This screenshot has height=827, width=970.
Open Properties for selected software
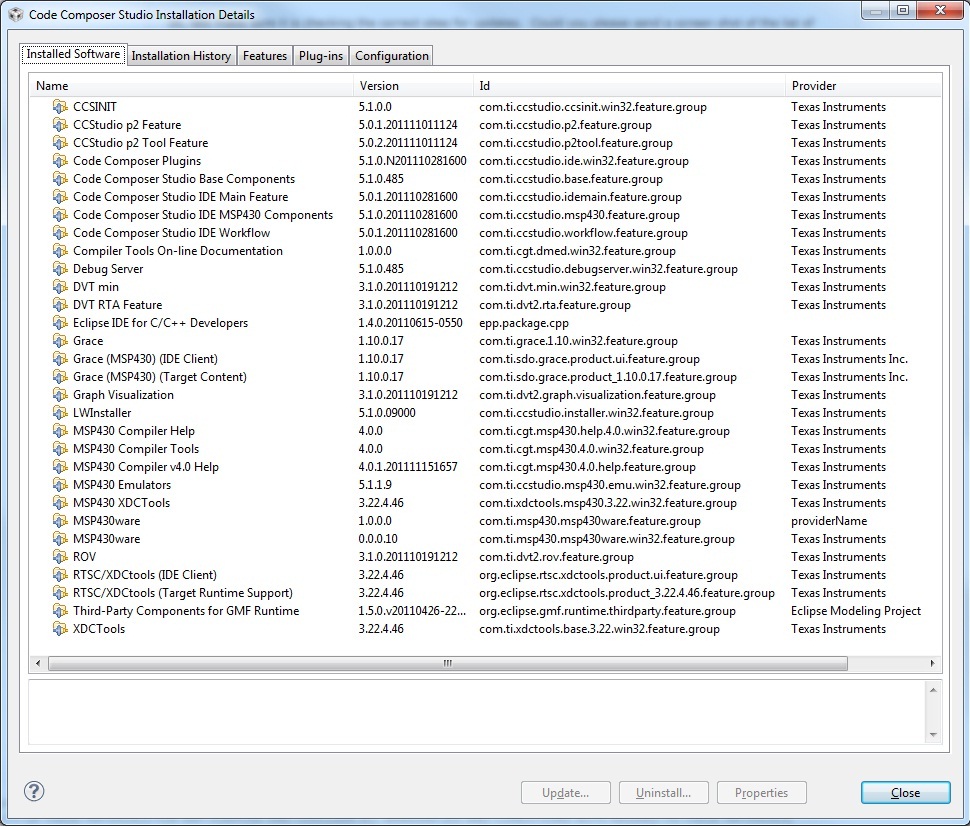[x=761, y=792]
